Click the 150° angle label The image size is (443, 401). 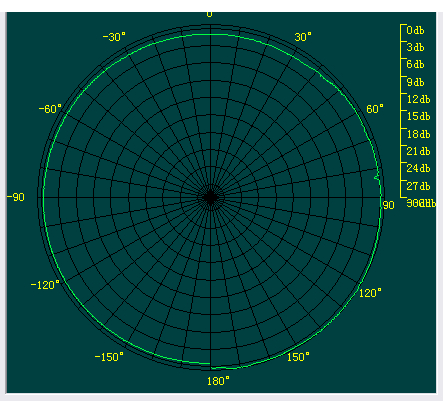click(298, 357)
